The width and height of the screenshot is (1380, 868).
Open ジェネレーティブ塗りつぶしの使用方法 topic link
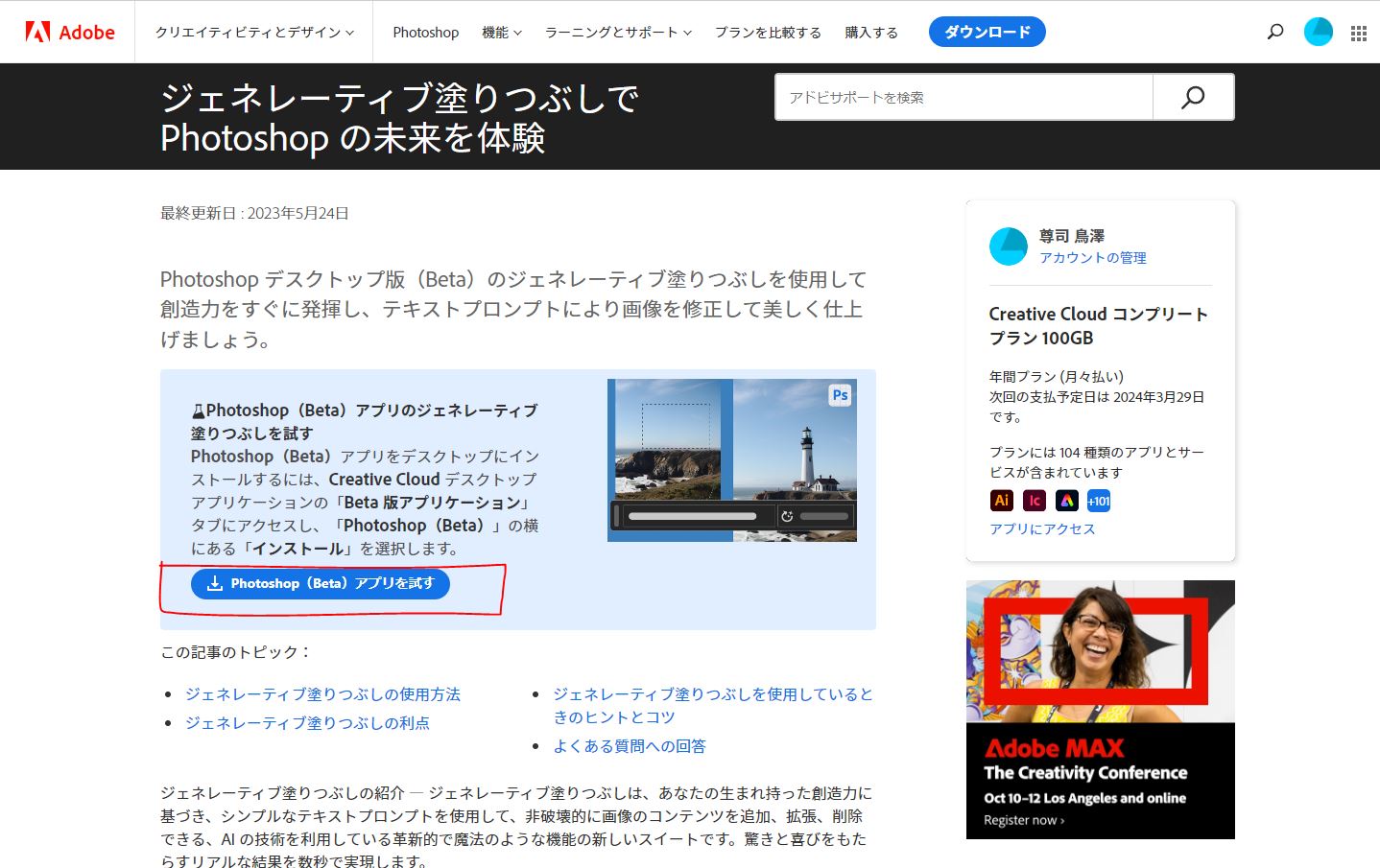[x=322, y=694]
